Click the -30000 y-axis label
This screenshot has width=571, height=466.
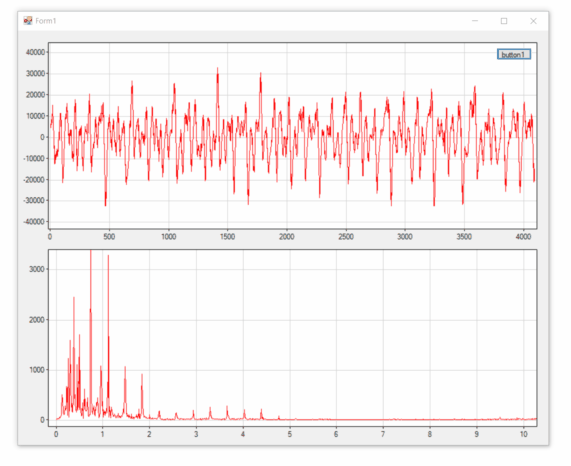pos(34,201)
